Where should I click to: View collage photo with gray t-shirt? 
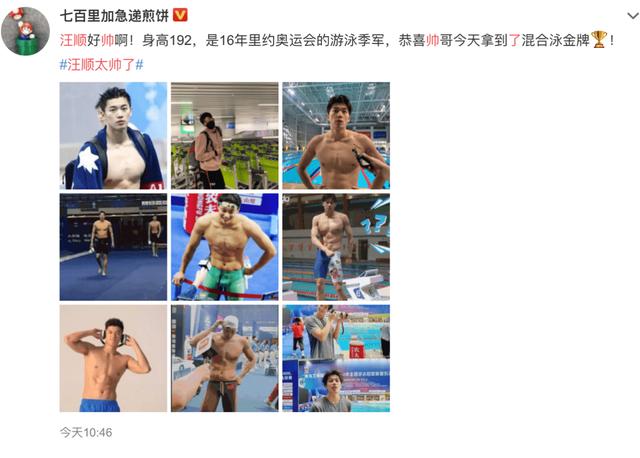336,358
